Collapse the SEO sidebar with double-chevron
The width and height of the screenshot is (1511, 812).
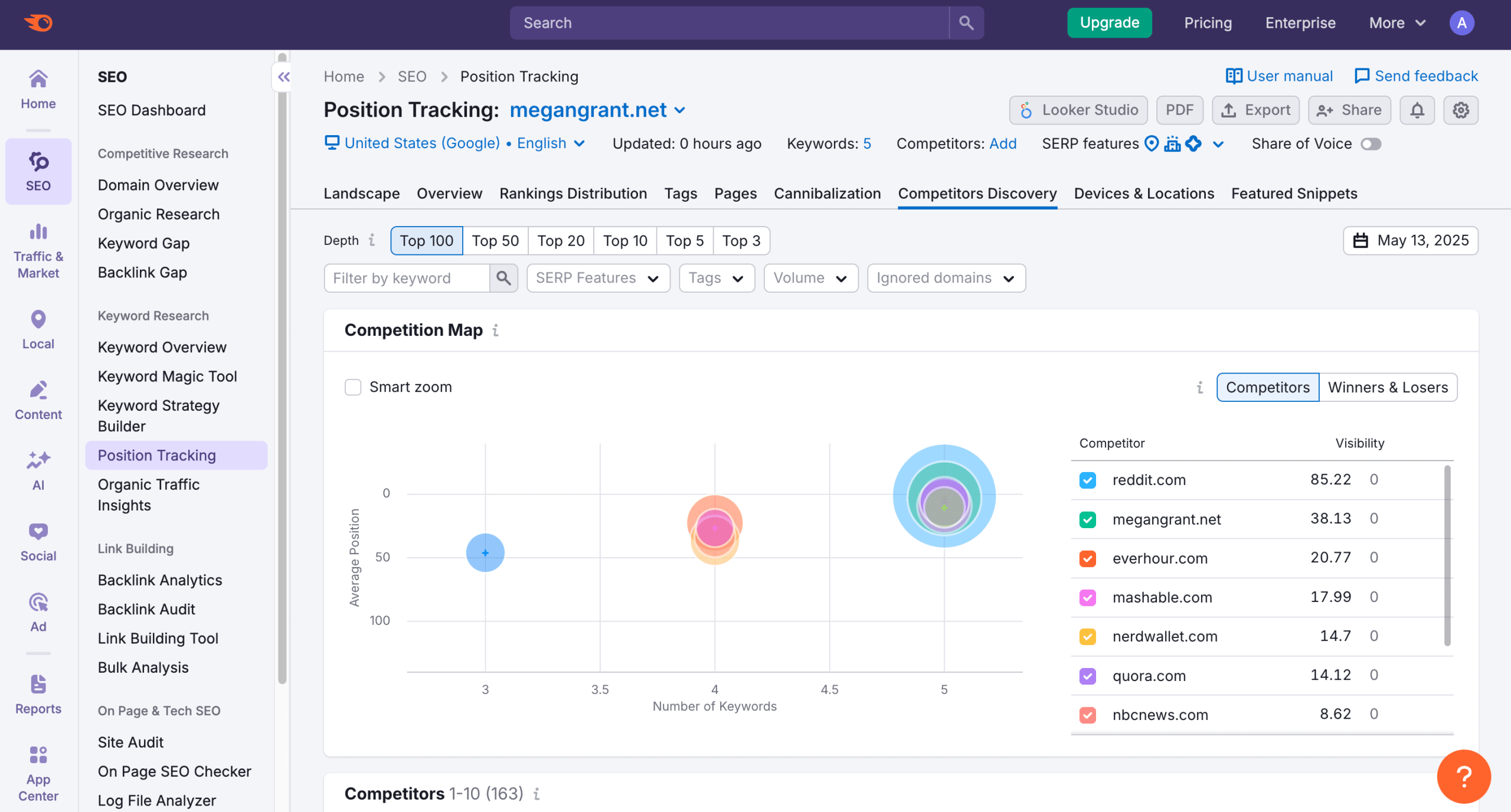tap(284, 77)
